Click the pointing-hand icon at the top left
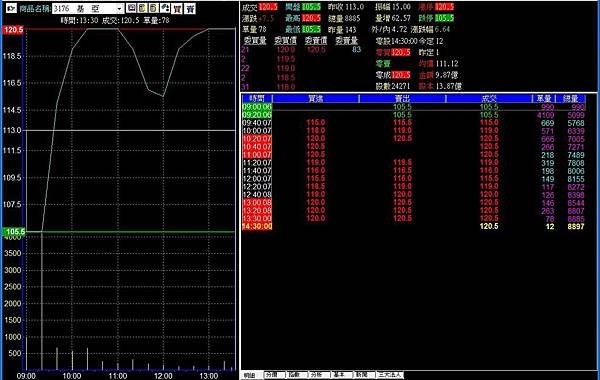600x380 pixels. (11, 8)
